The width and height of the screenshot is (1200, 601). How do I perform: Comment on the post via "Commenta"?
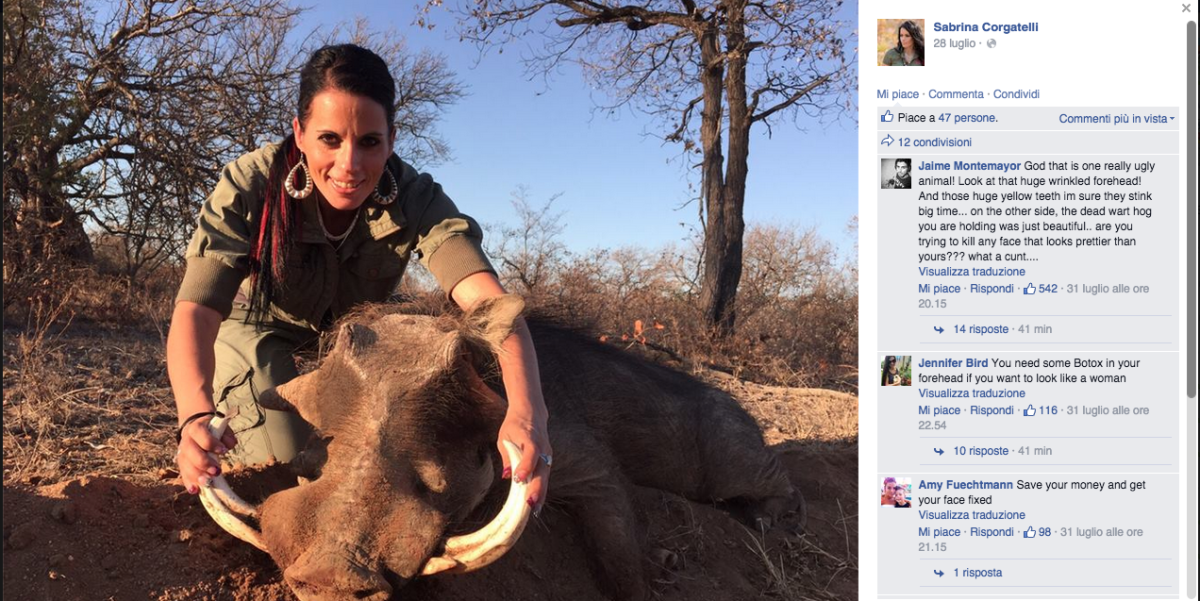pyautogui.click(x=957, y=93)
